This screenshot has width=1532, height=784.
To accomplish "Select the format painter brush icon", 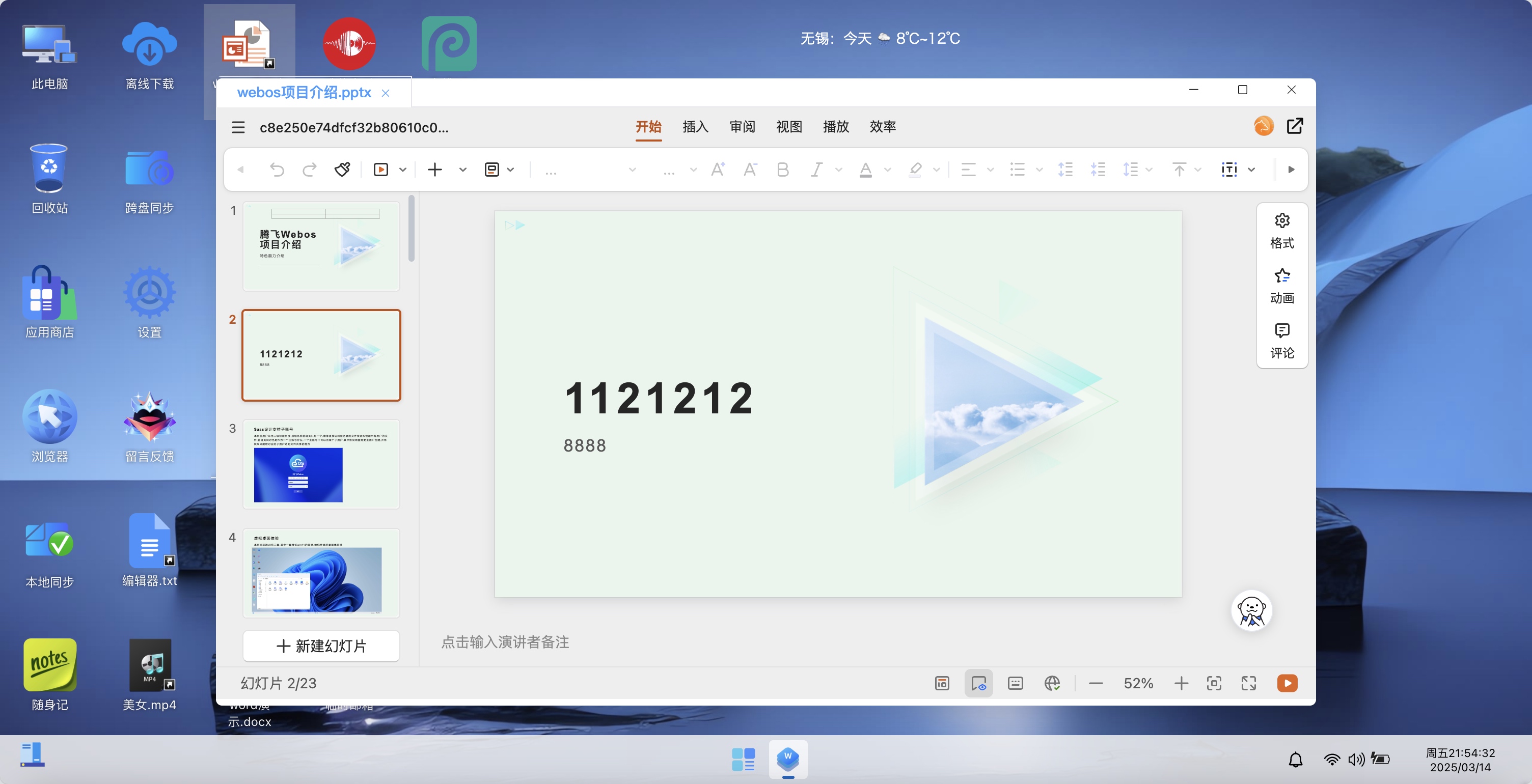I will point(342,170).
